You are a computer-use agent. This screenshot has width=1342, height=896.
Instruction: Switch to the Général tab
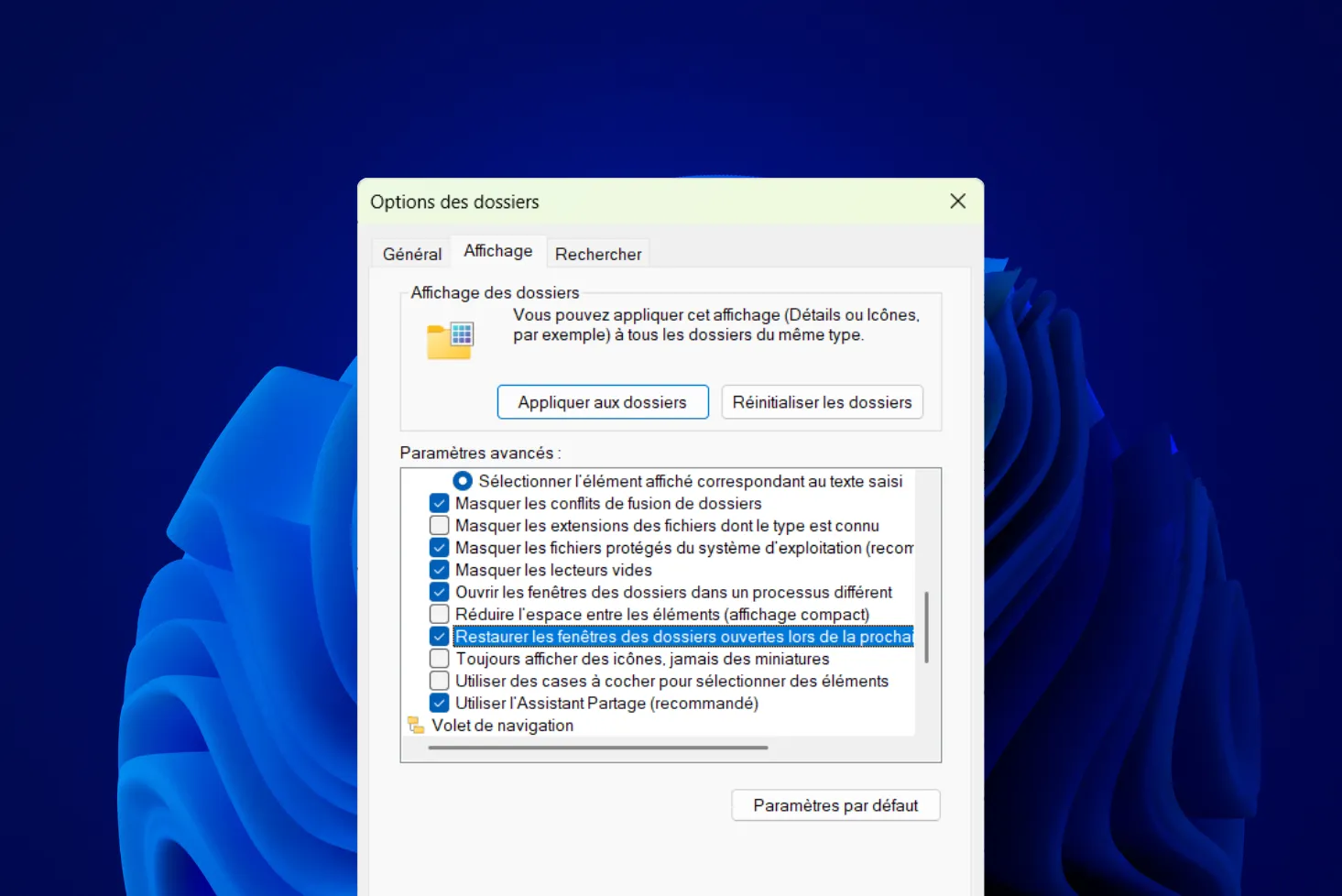(411, 254)
